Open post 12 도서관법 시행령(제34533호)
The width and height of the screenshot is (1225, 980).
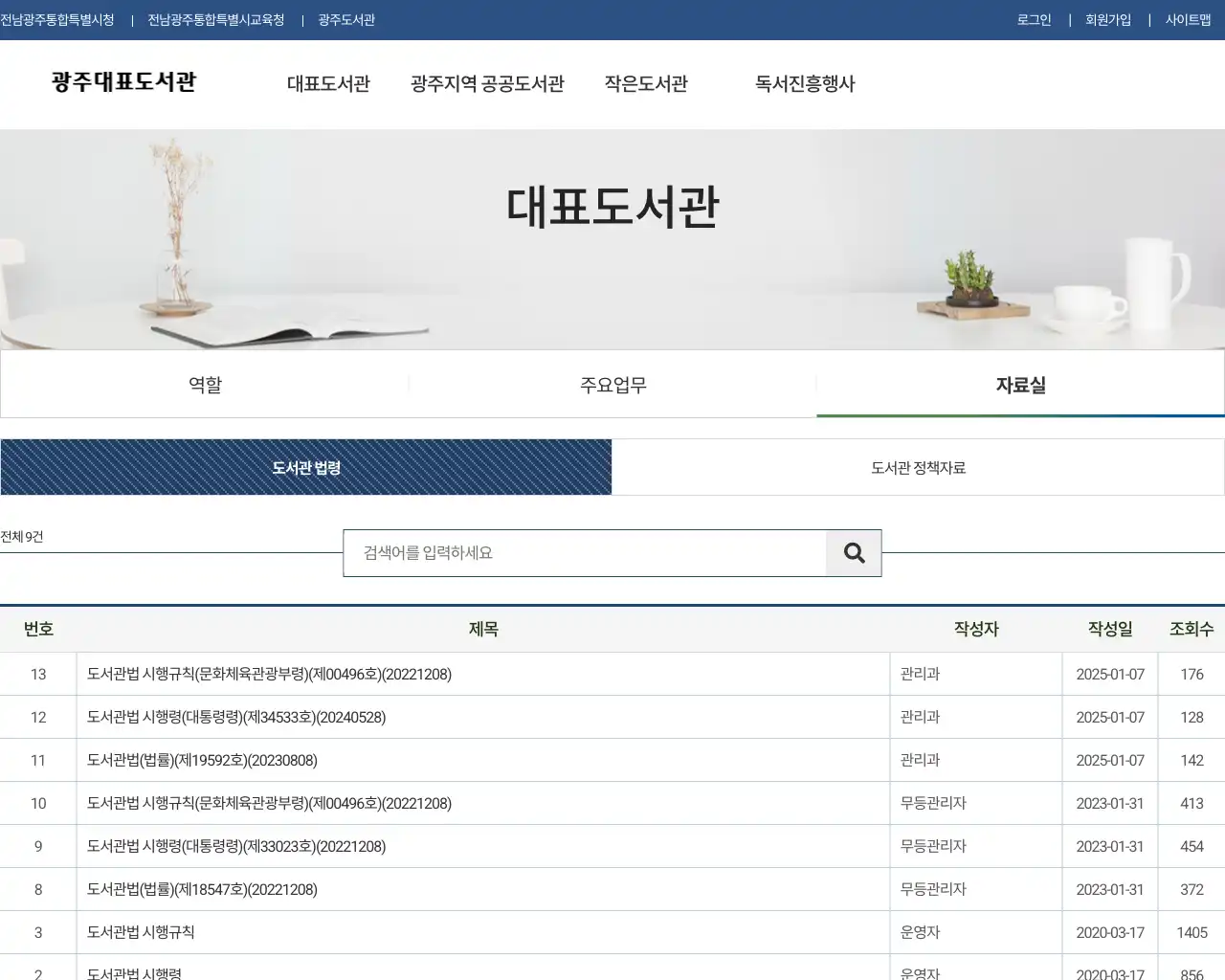236,718
